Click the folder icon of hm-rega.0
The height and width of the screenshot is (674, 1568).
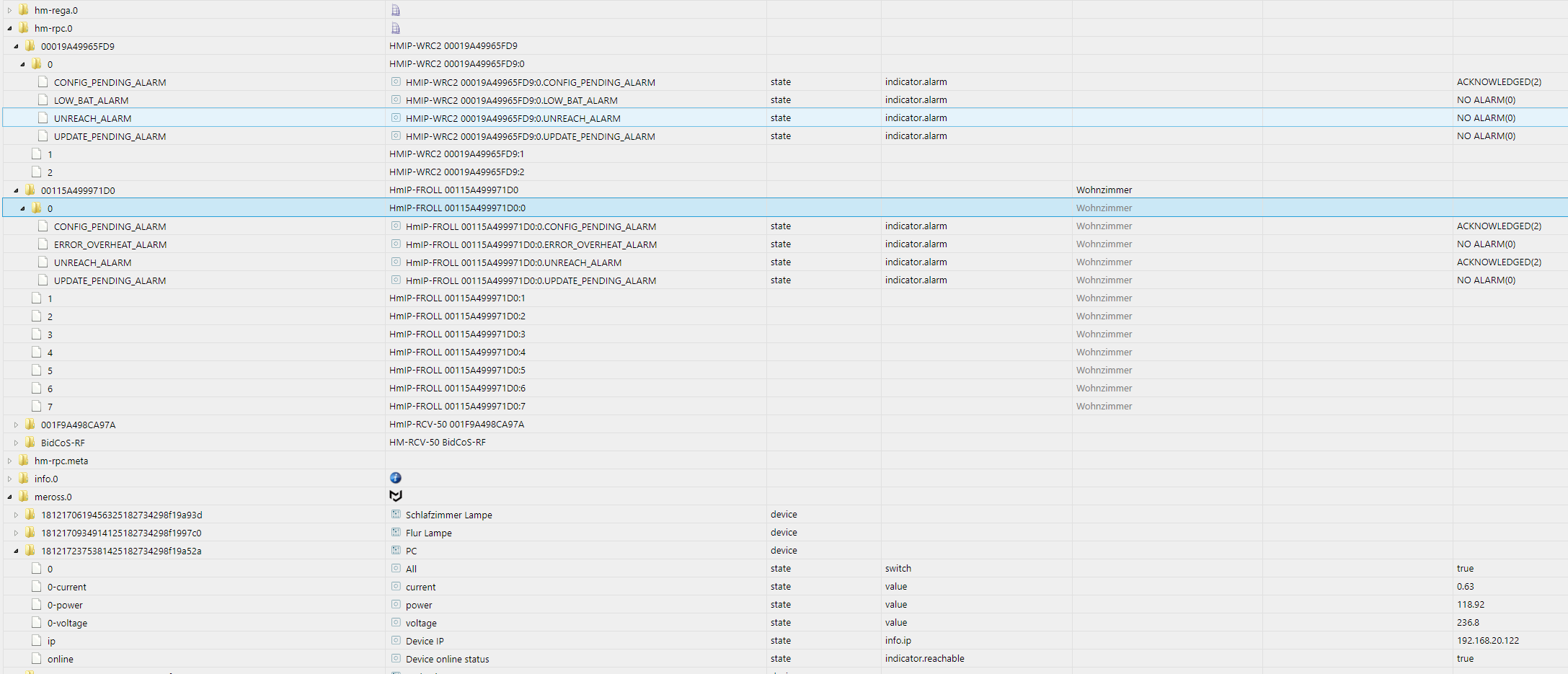point(24,9)
